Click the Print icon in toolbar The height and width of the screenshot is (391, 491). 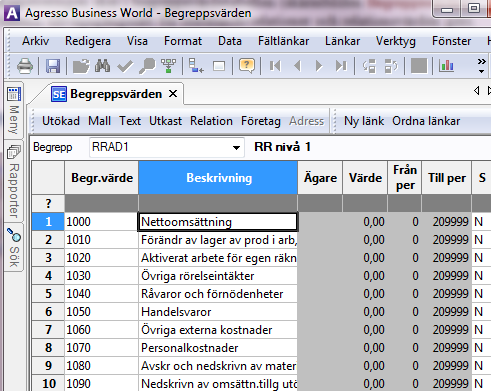point(25,66)
